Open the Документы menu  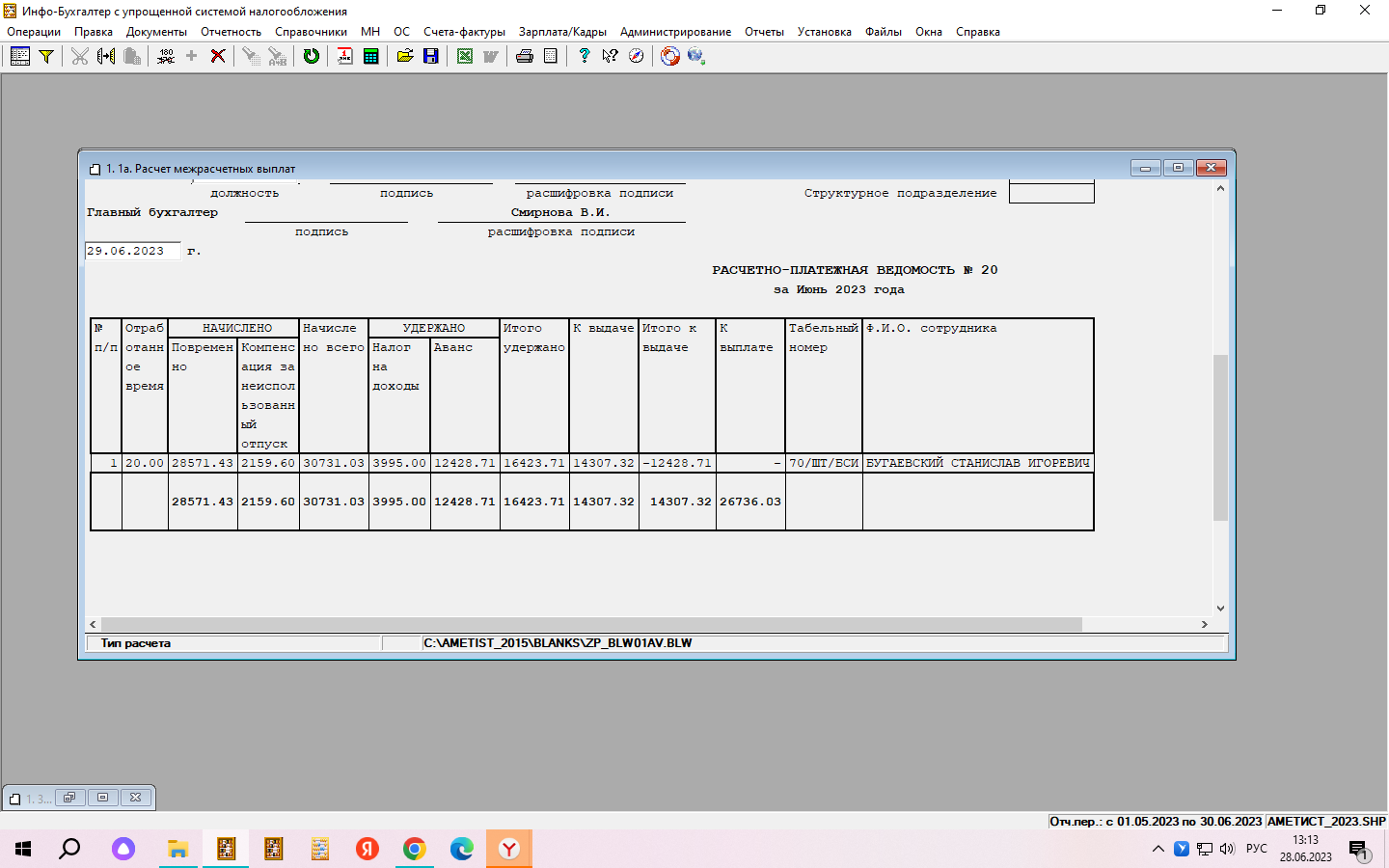tap(156, 32)
